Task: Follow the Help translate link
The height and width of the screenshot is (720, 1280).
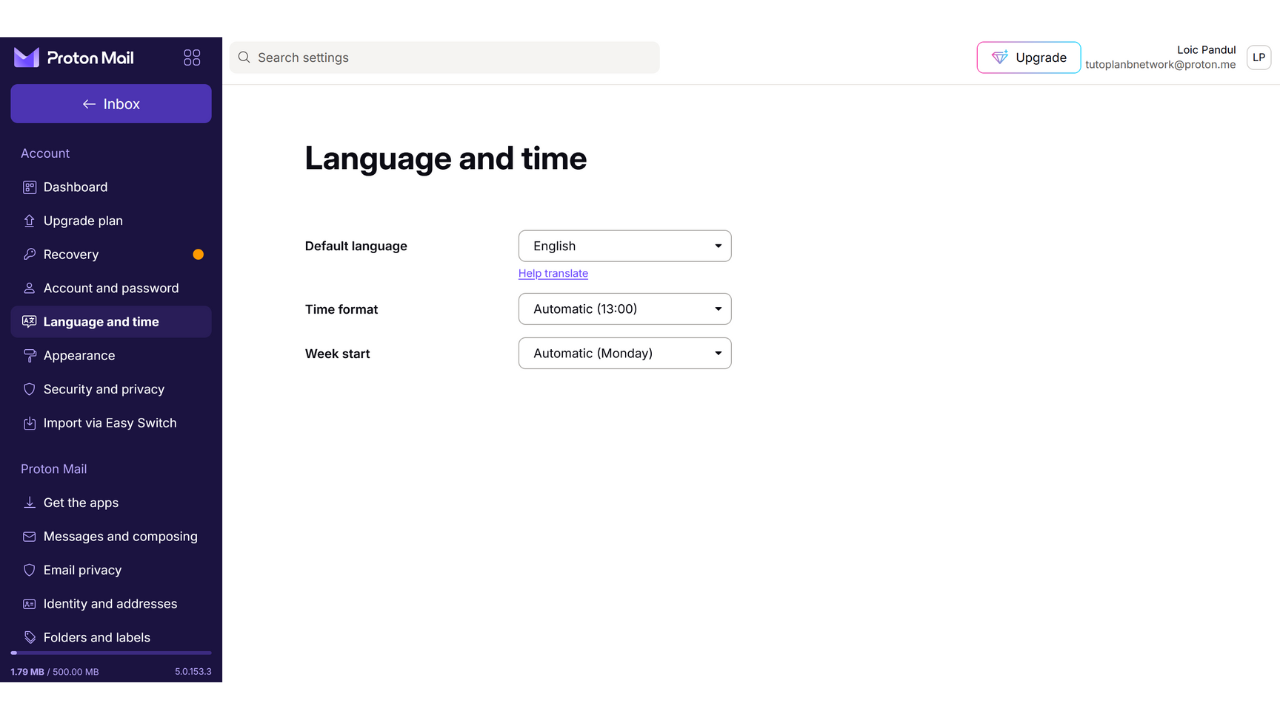Action: click(553, 274)
